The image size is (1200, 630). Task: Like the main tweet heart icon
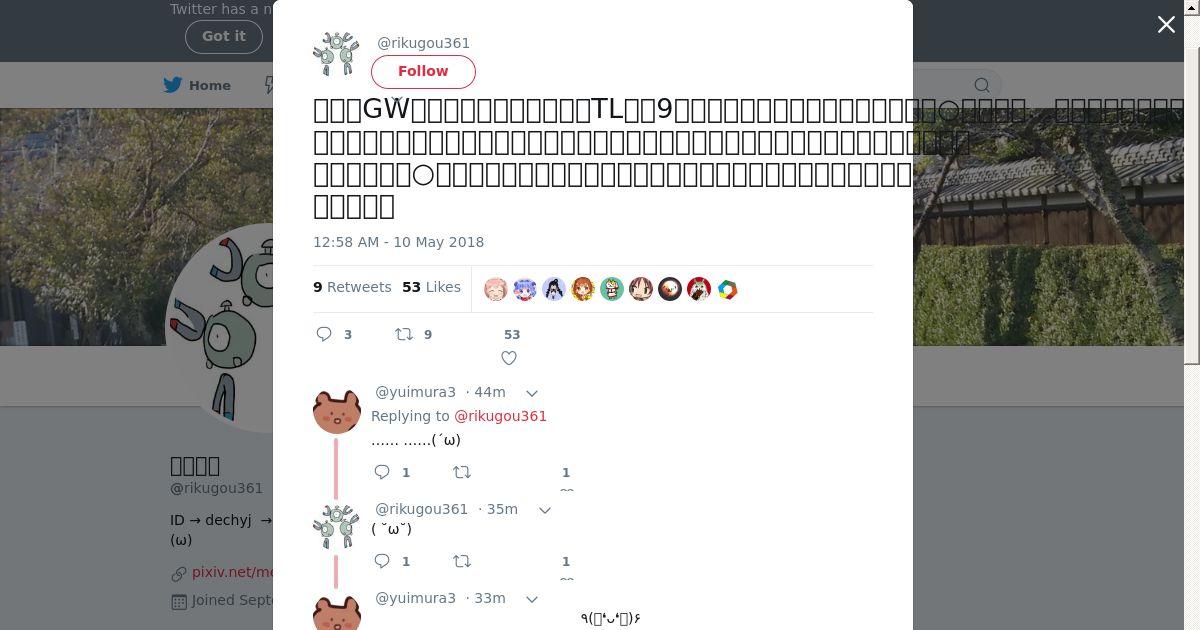tap(509, 358)
